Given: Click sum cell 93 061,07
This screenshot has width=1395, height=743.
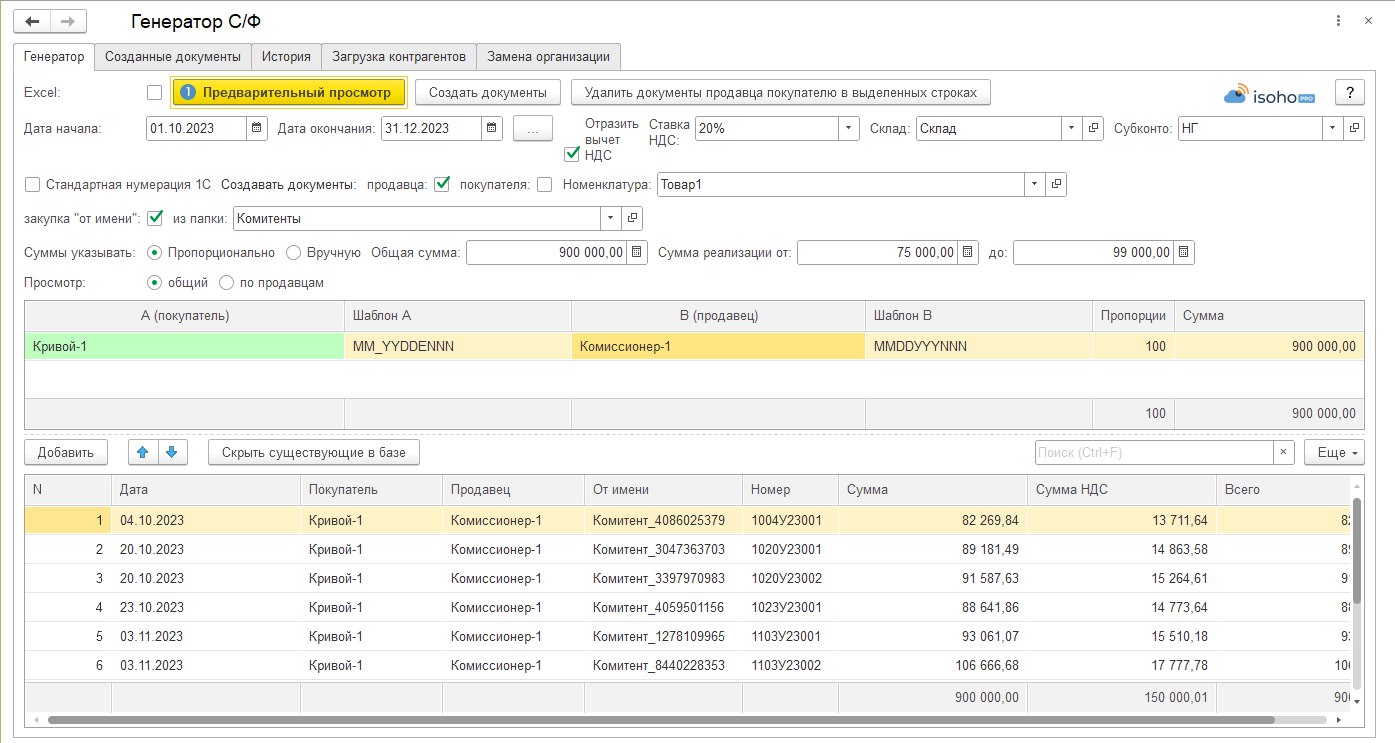Looking at the screenshot, I should 932,636.
